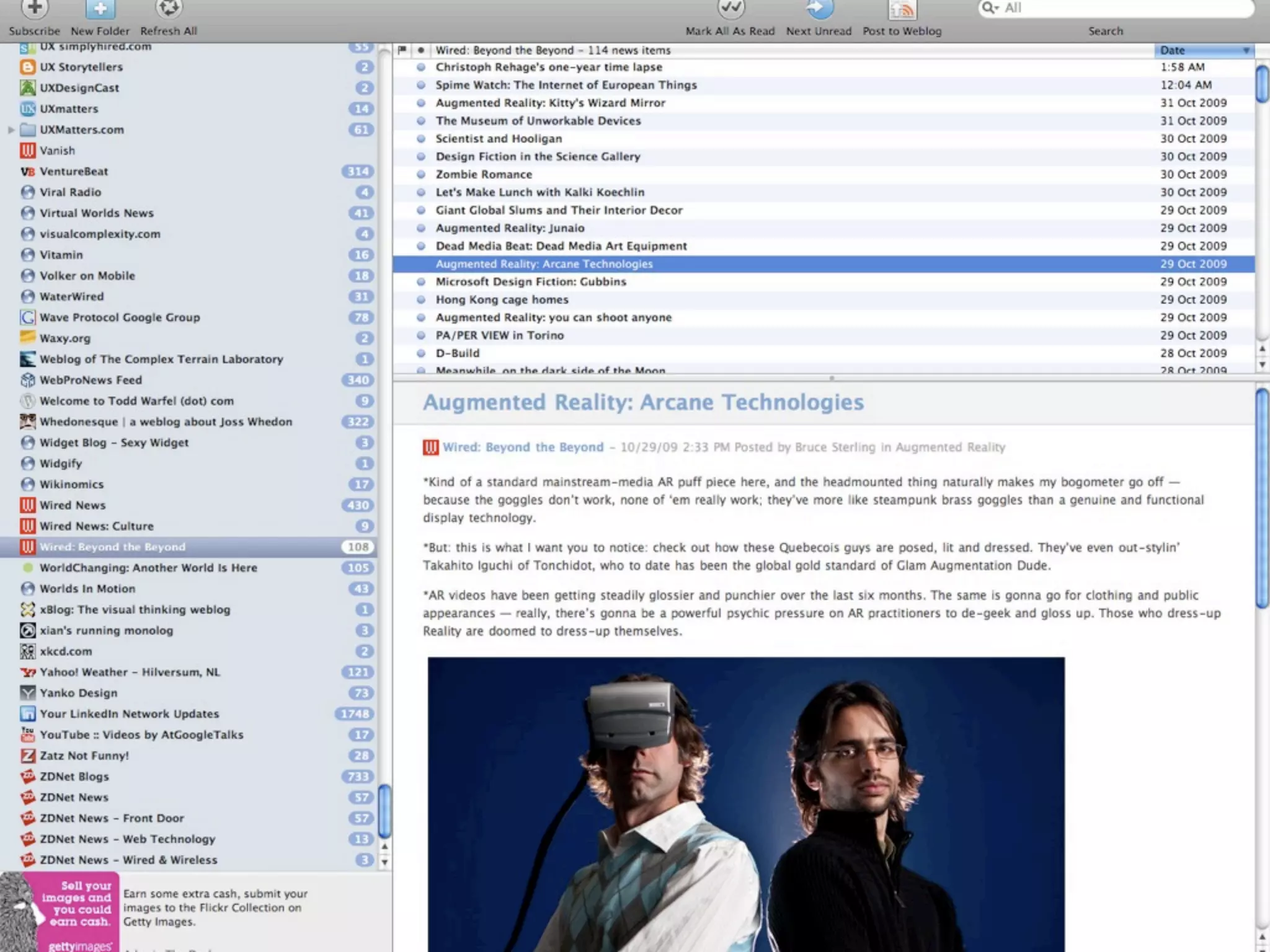Select the xkcd.com feed
This screenshot has width=1270, height=952.
66,651
